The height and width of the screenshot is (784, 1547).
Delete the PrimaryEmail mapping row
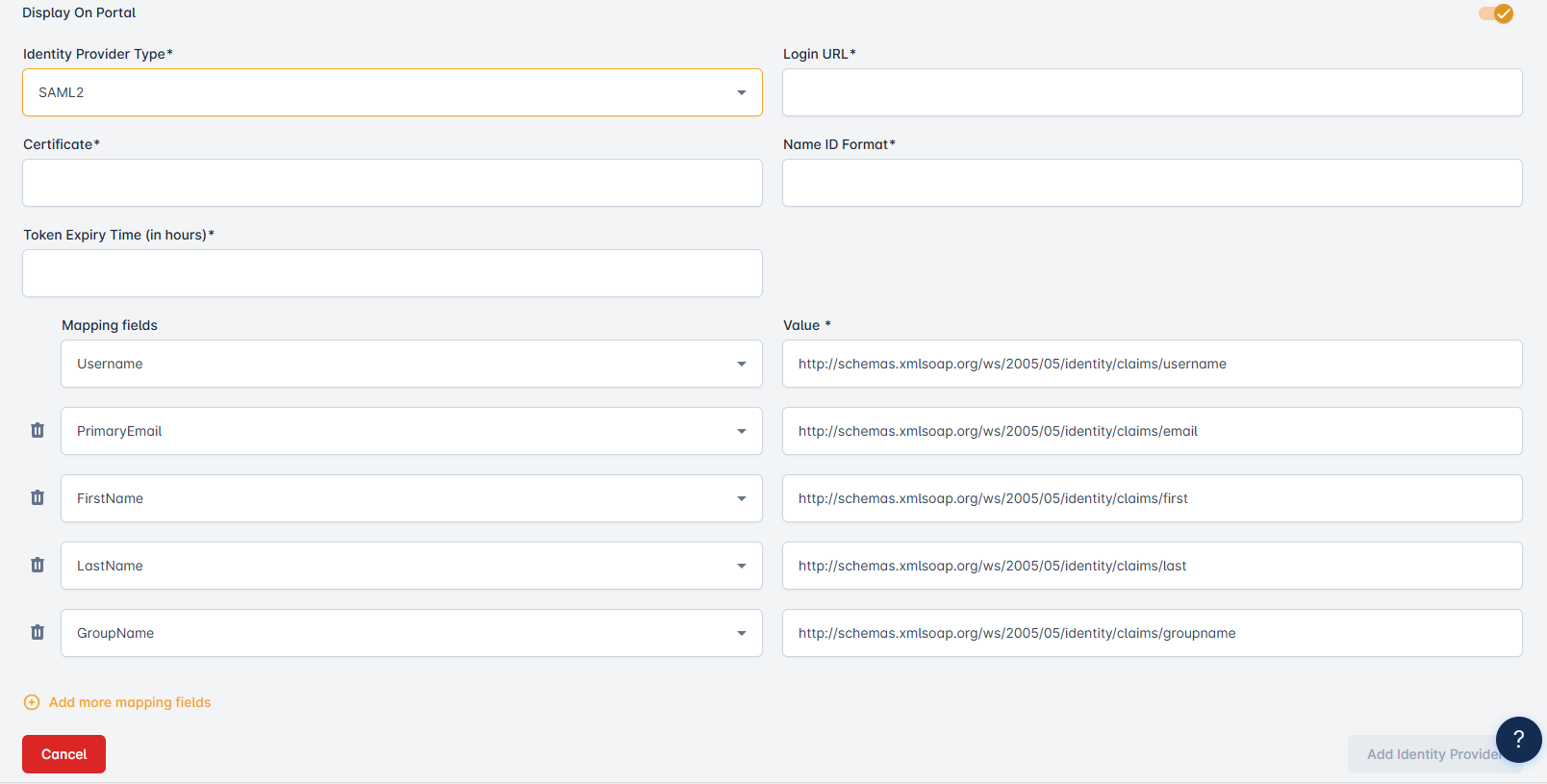[x=38, y=430]
